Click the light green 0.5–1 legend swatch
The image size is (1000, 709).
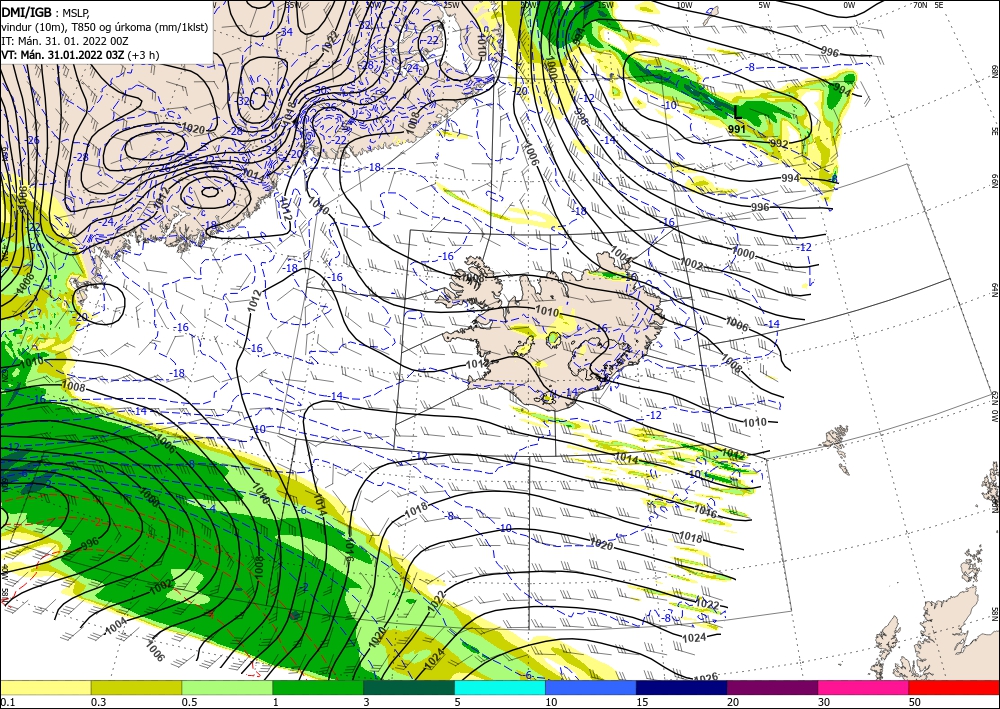coord(227,688)
